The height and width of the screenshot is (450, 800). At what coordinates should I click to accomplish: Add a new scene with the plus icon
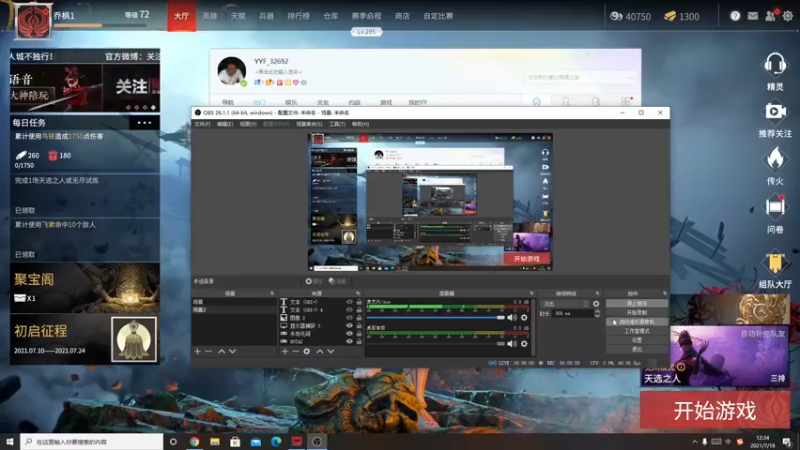click(x=197, y=351)
